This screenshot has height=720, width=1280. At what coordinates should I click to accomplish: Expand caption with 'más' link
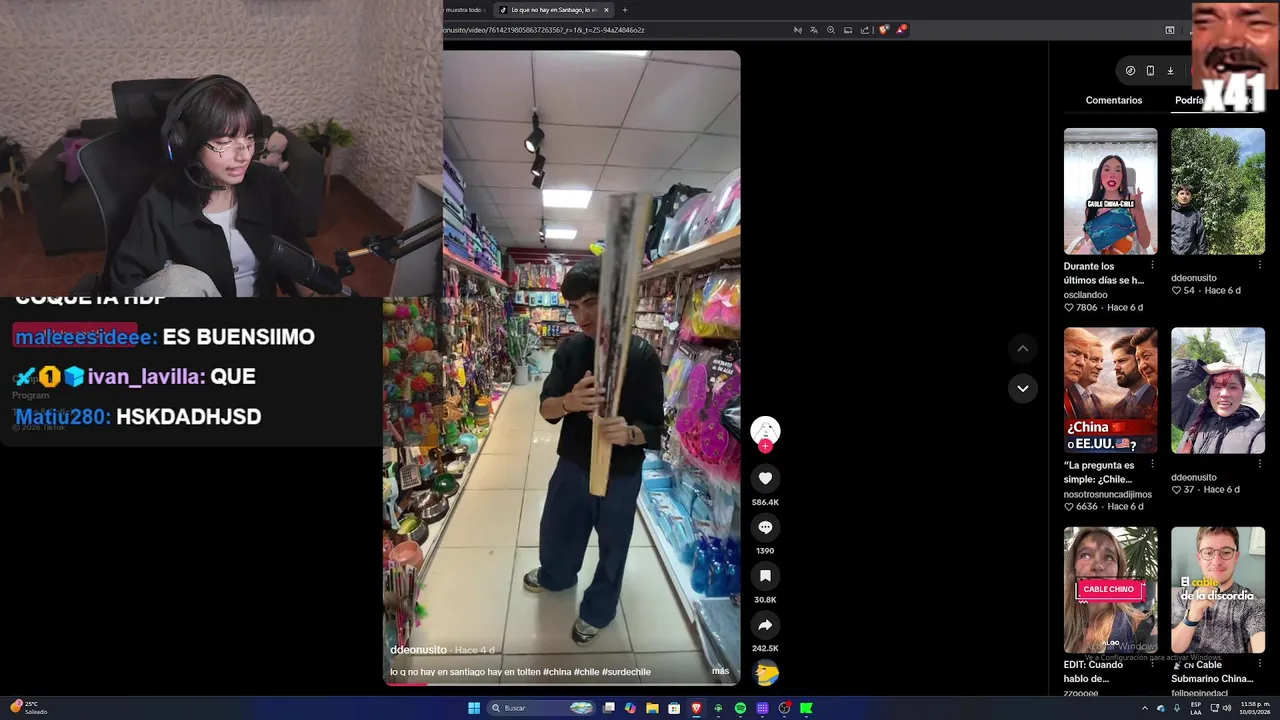720,671
